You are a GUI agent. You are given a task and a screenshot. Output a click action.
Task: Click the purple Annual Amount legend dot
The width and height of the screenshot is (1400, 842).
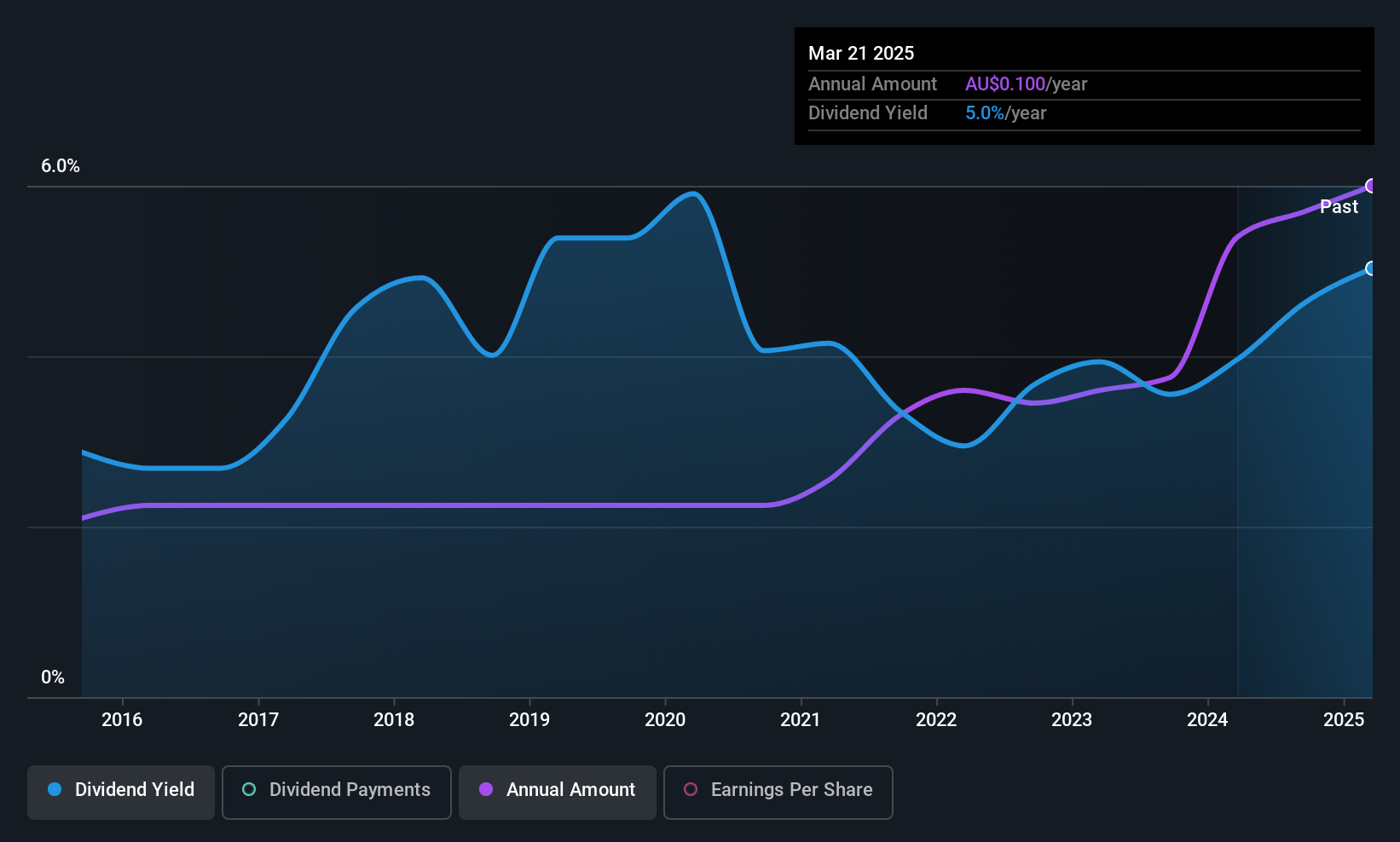(486, 790)
